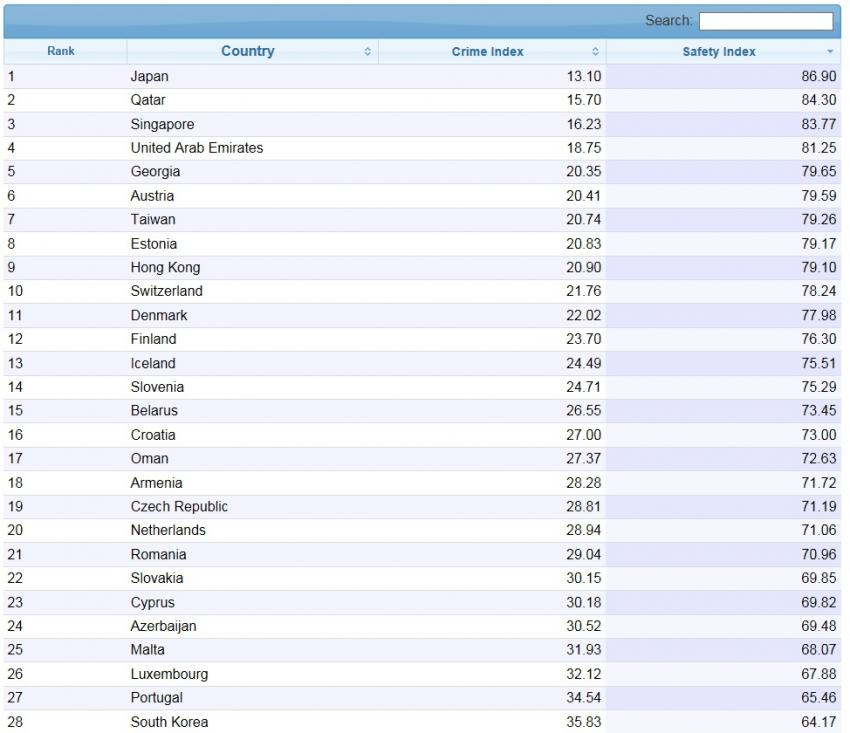Viewport: 850px width, 733px height.
Task: Click Estonia's safety index value 79.17
Action: [x=819, y=243]
